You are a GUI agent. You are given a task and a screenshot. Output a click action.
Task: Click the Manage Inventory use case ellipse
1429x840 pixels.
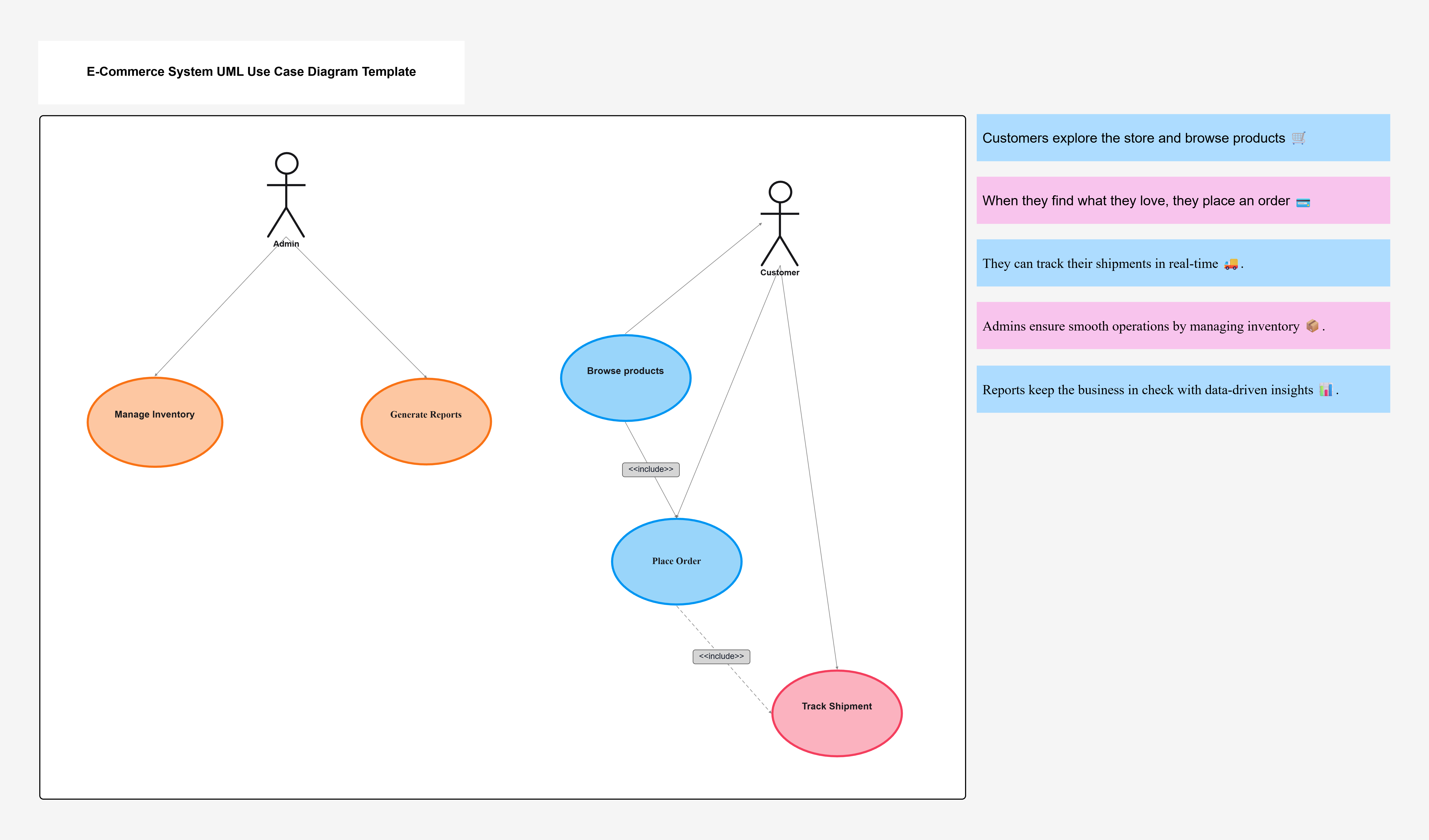coord(155,422)
